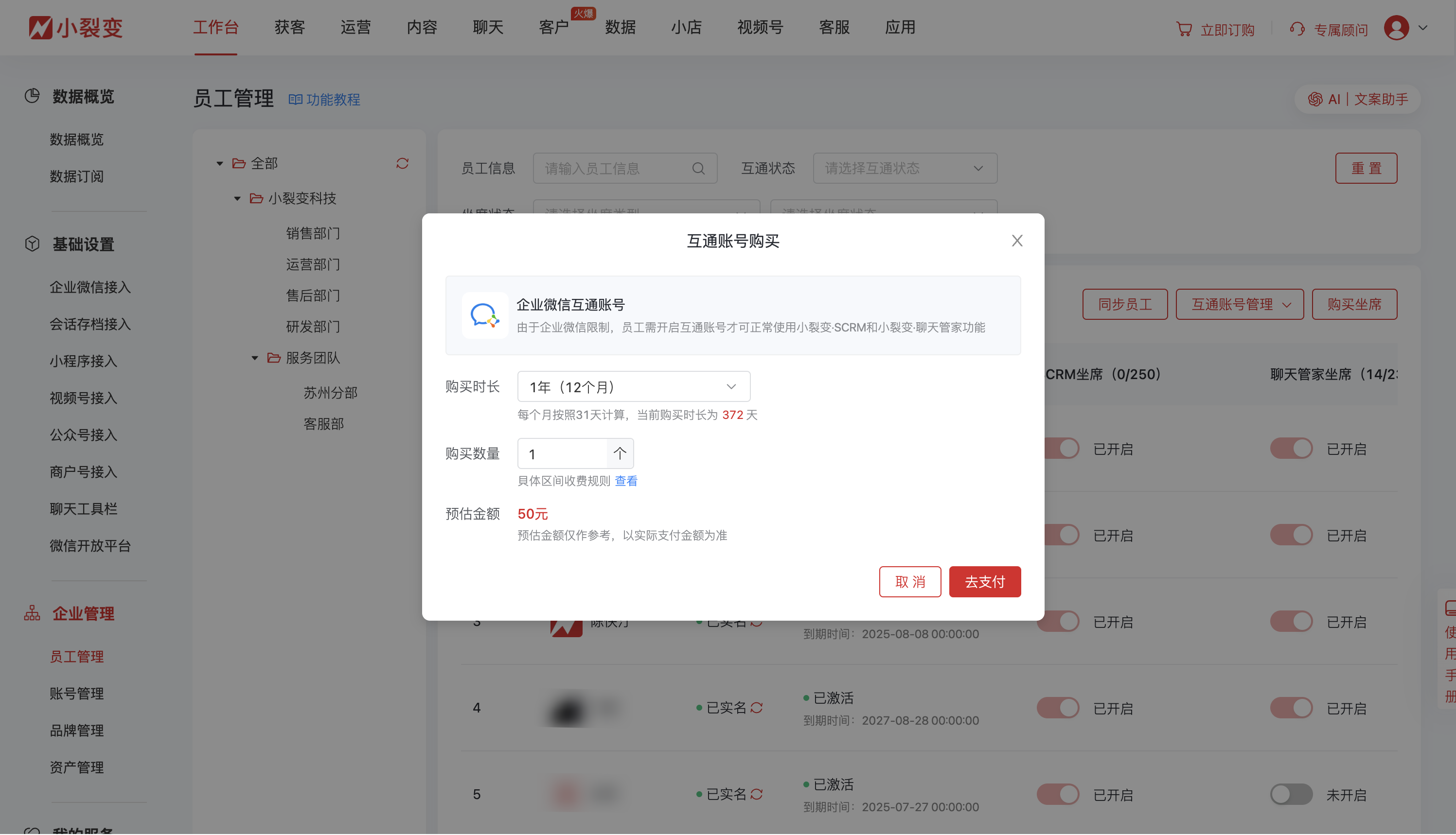Collapse the 全部 tree node arrow
The height and width of the screenshot is (835, 1456).
click(220, 164)
